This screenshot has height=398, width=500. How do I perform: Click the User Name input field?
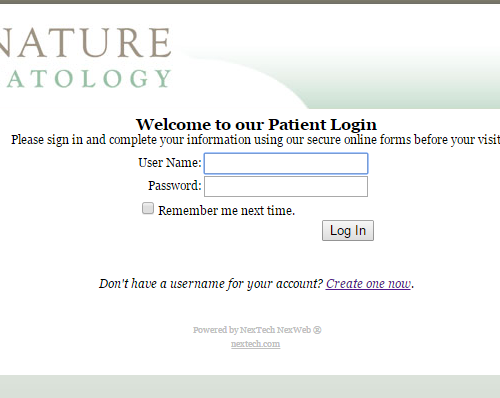[x=286, y=163]
